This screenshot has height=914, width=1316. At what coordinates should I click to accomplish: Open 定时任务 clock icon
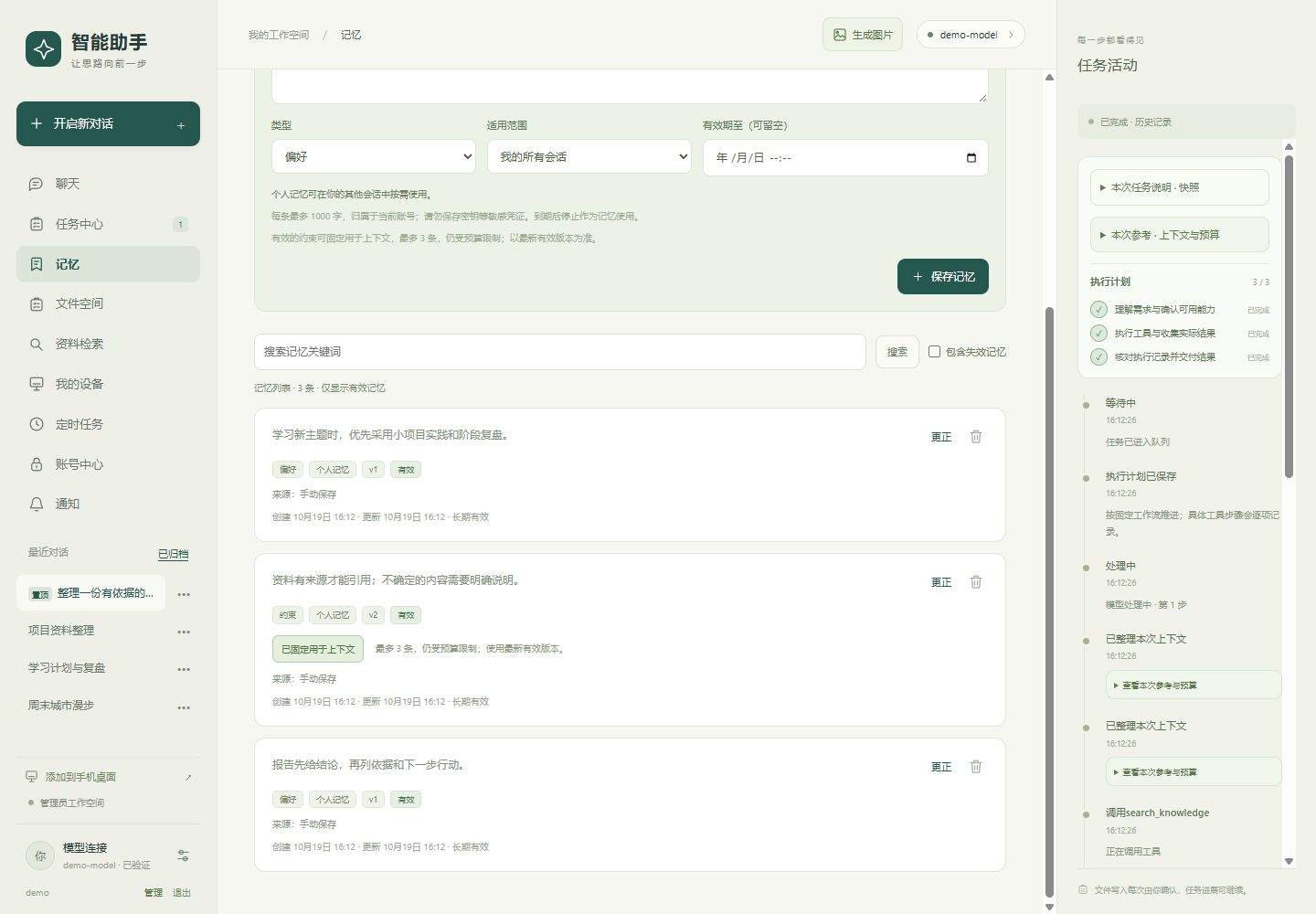(37, 424)
